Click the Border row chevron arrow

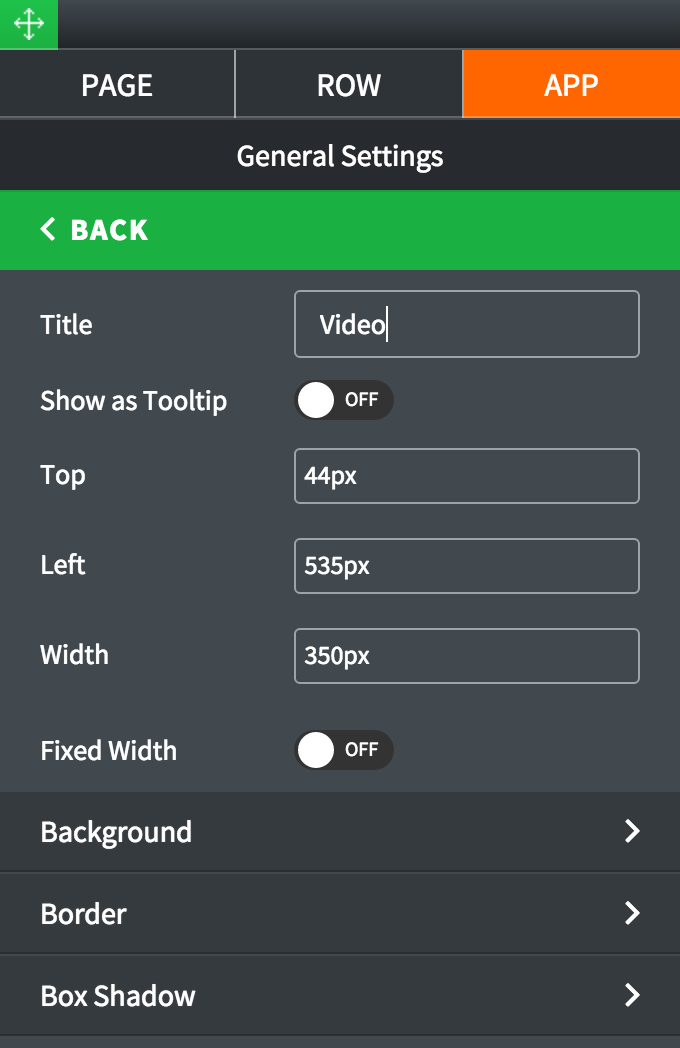[x=632, y=914]
